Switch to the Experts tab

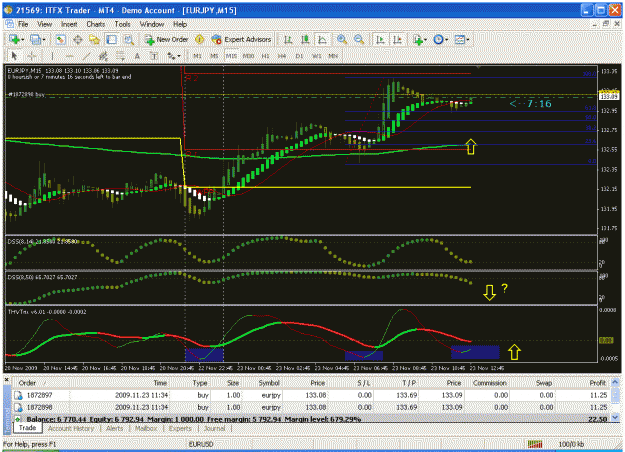[180, 428]
